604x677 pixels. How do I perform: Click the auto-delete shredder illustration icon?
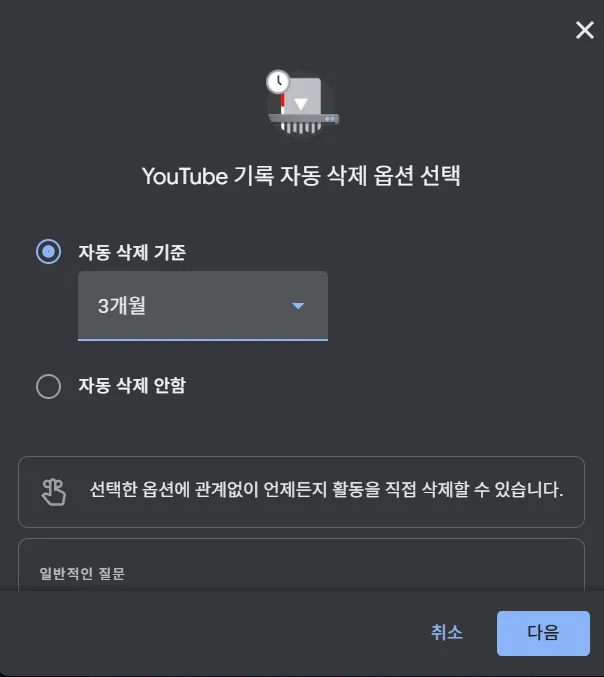[302, 102]
